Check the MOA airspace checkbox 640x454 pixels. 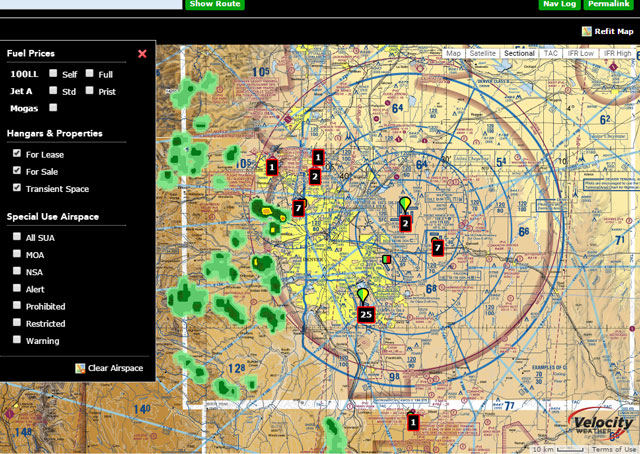[17, 254]
